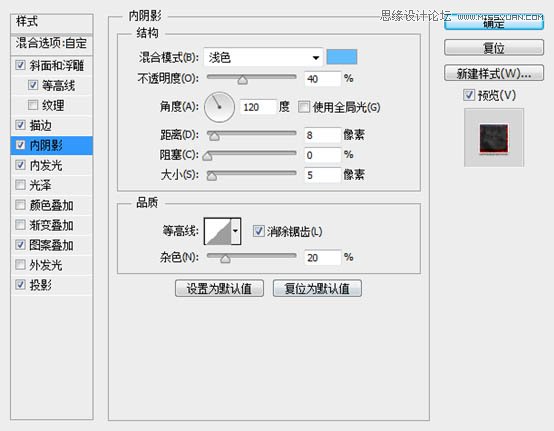This screenshot has height=431, width=554.
Task: Toggle the 投影 checkbox
Action: click(20, 285)
